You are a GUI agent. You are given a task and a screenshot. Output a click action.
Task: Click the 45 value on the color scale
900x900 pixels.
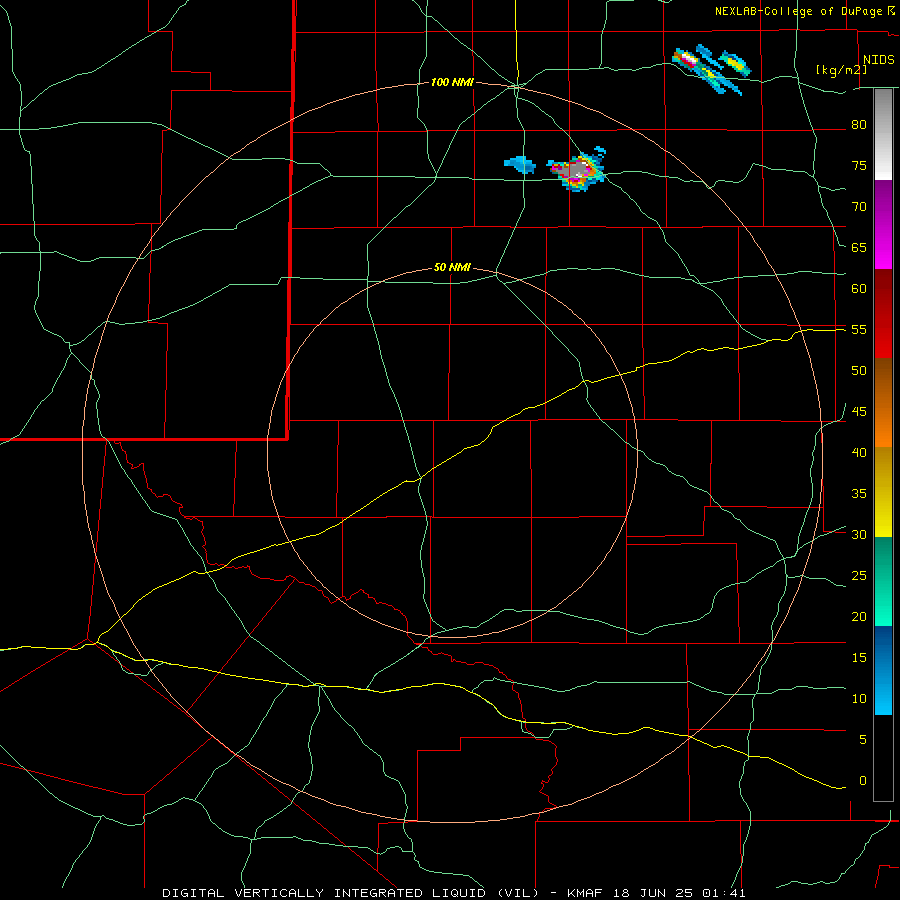(x=859, y=412)
